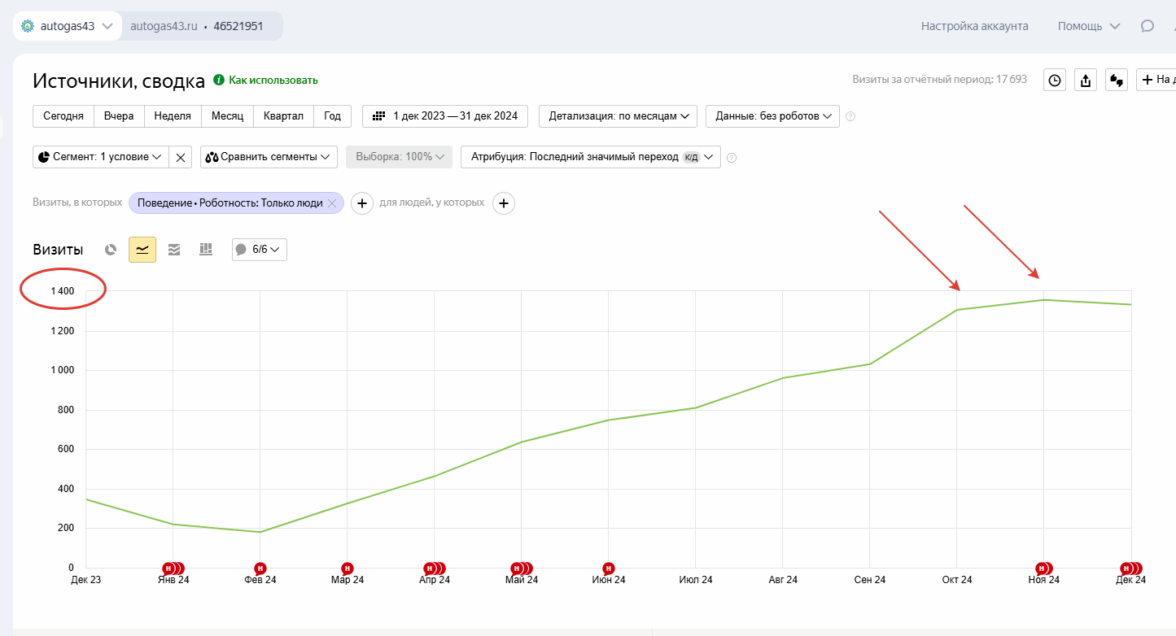Open the chat messages icon in header
This screenshot has width=1176, height=636.
(x=1147, y=26)
